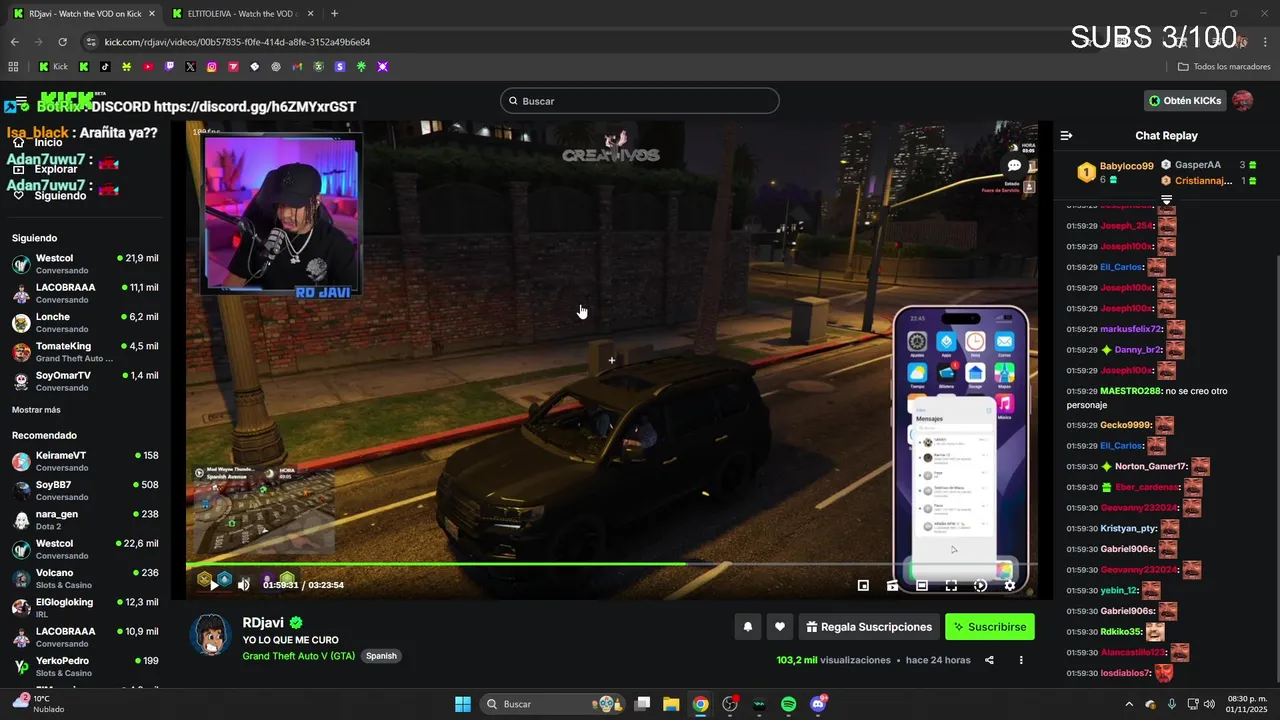1280x720 pixels.
Task: Open KeirameVT recommended channel
Action: coord(85,461)
